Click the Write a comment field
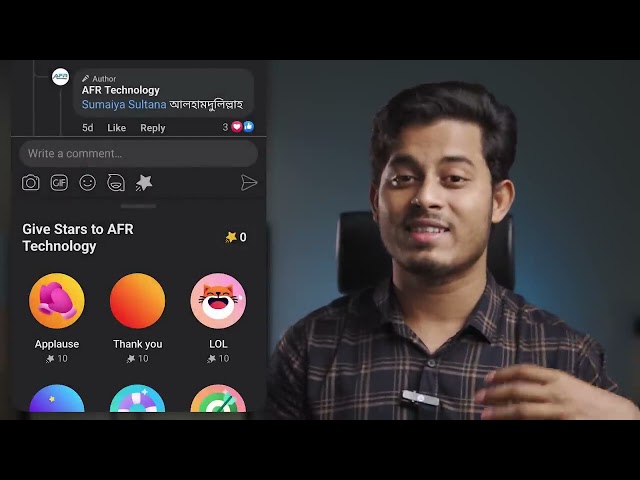 pos(138,153)
